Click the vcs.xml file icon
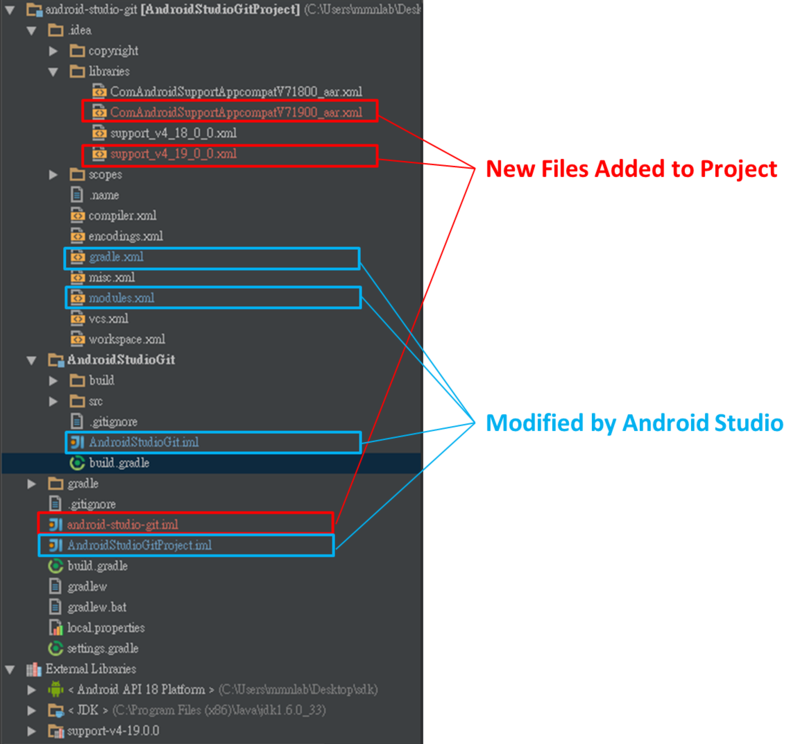 coord(78,319)
